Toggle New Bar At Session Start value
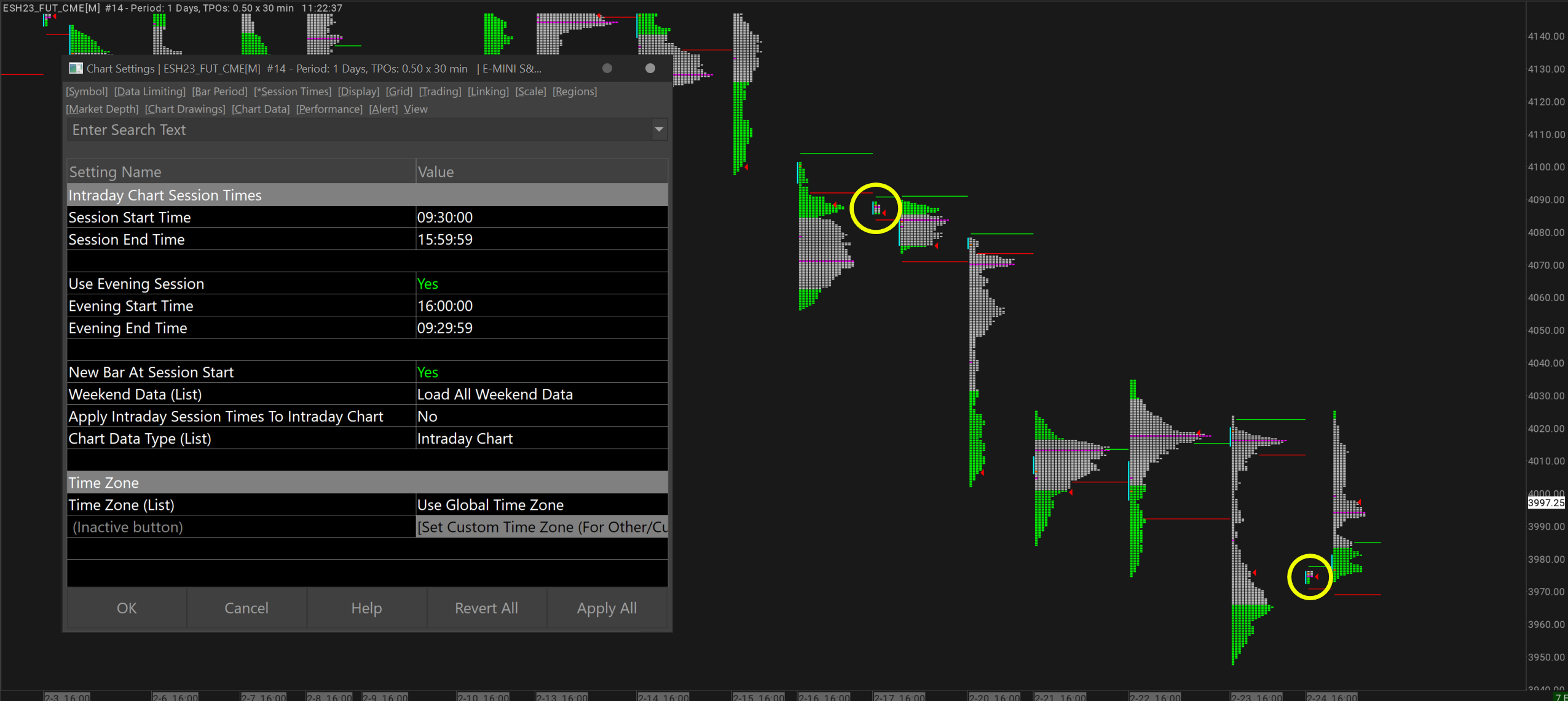Viewport: 1568px width, 701px height. (x=427, y=372)
